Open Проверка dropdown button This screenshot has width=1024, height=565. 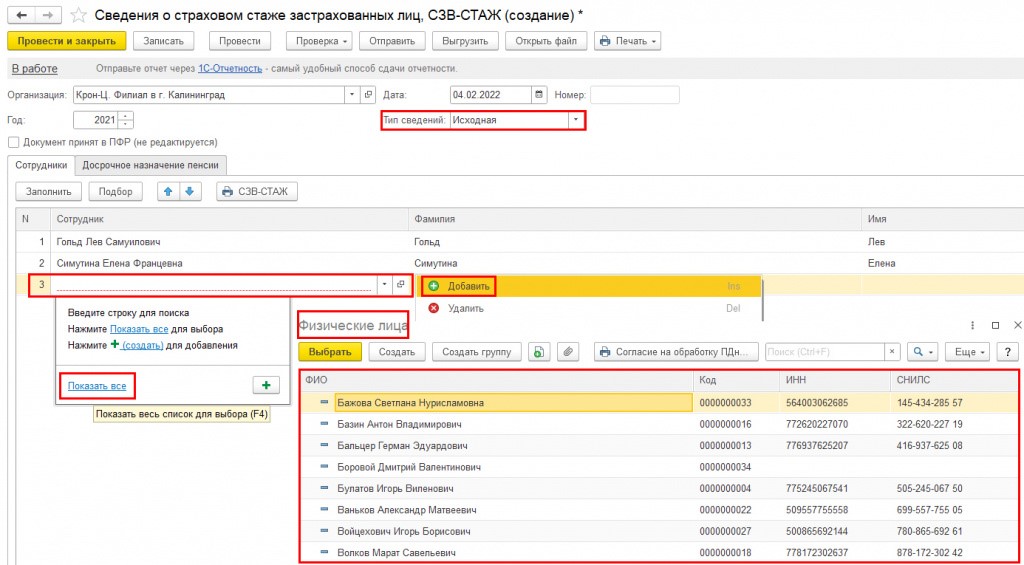(319, 40)
